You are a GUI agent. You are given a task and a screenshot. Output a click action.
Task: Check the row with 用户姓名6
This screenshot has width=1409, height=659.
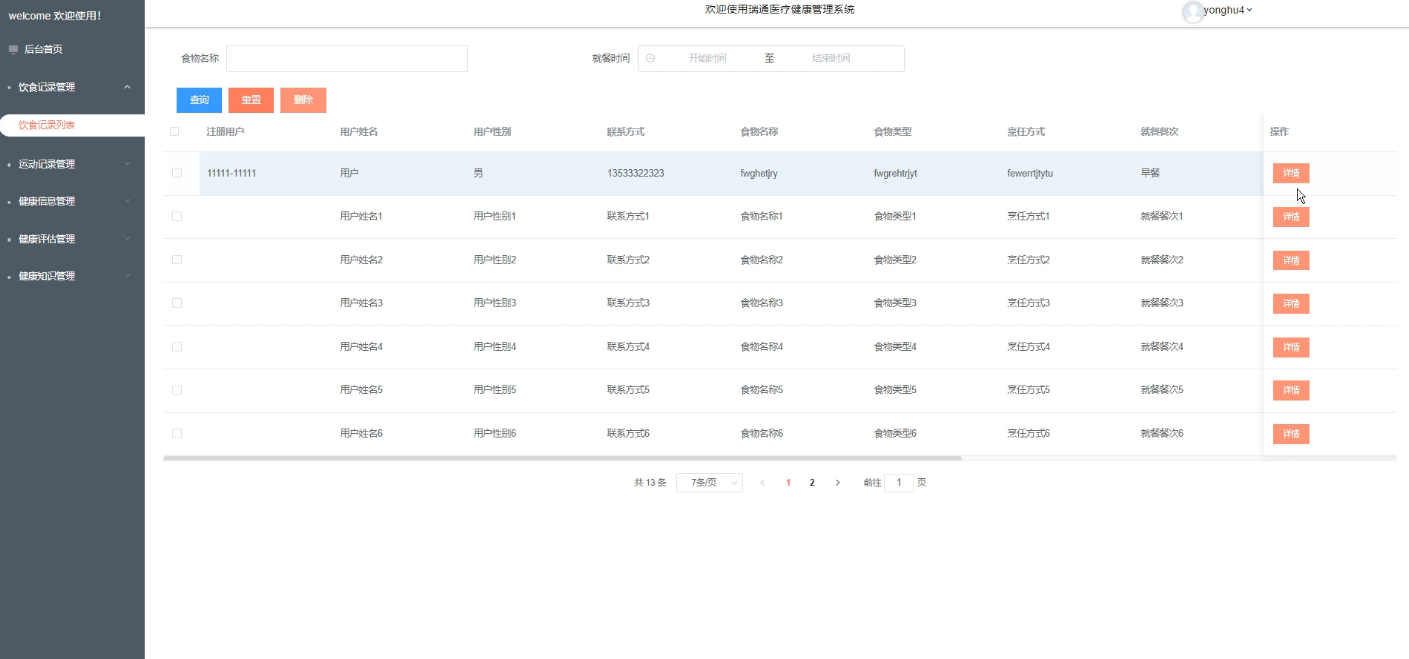click(x=177, y=433)
